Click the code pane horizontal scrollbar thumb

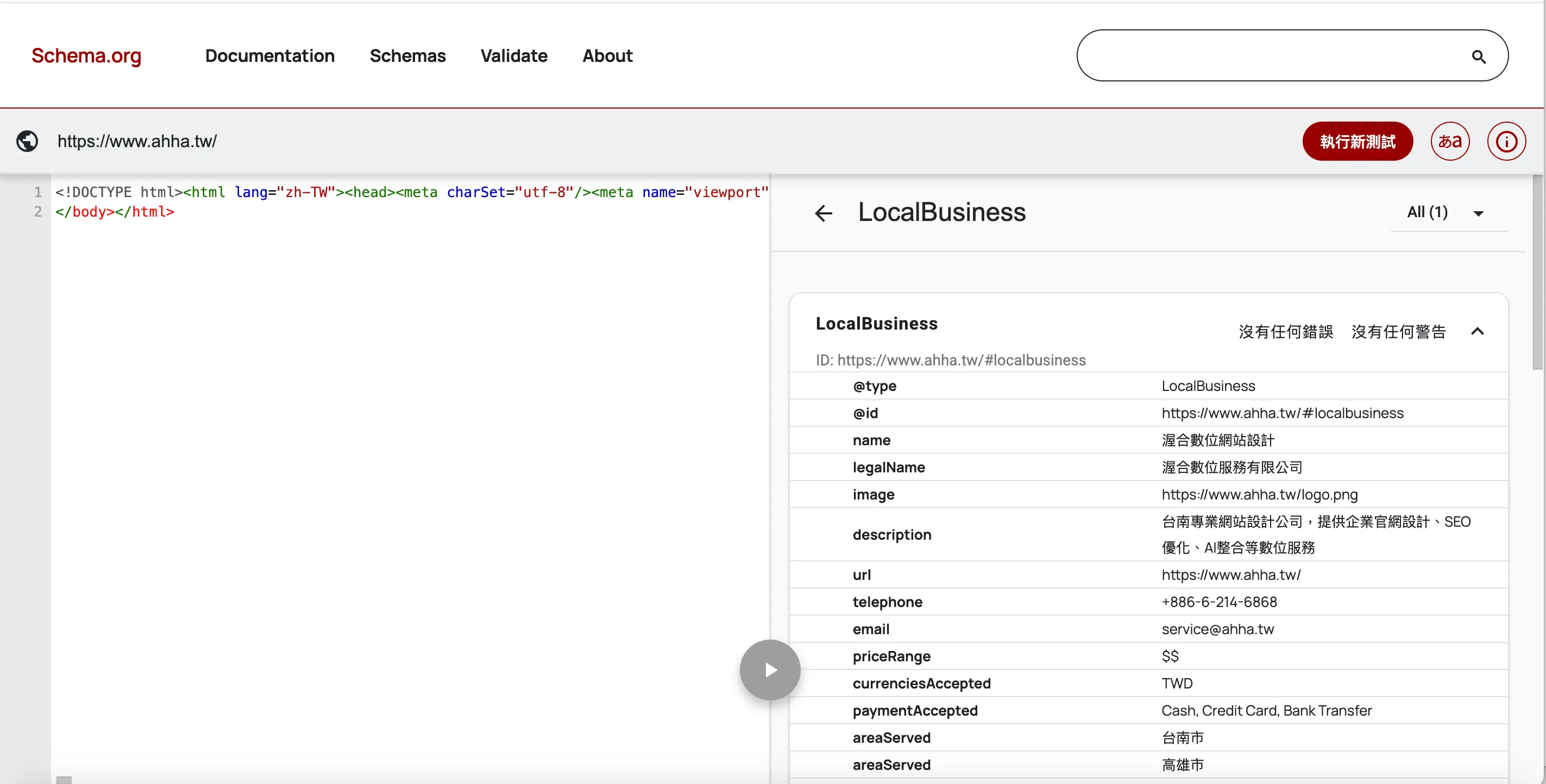click(64, 779)
